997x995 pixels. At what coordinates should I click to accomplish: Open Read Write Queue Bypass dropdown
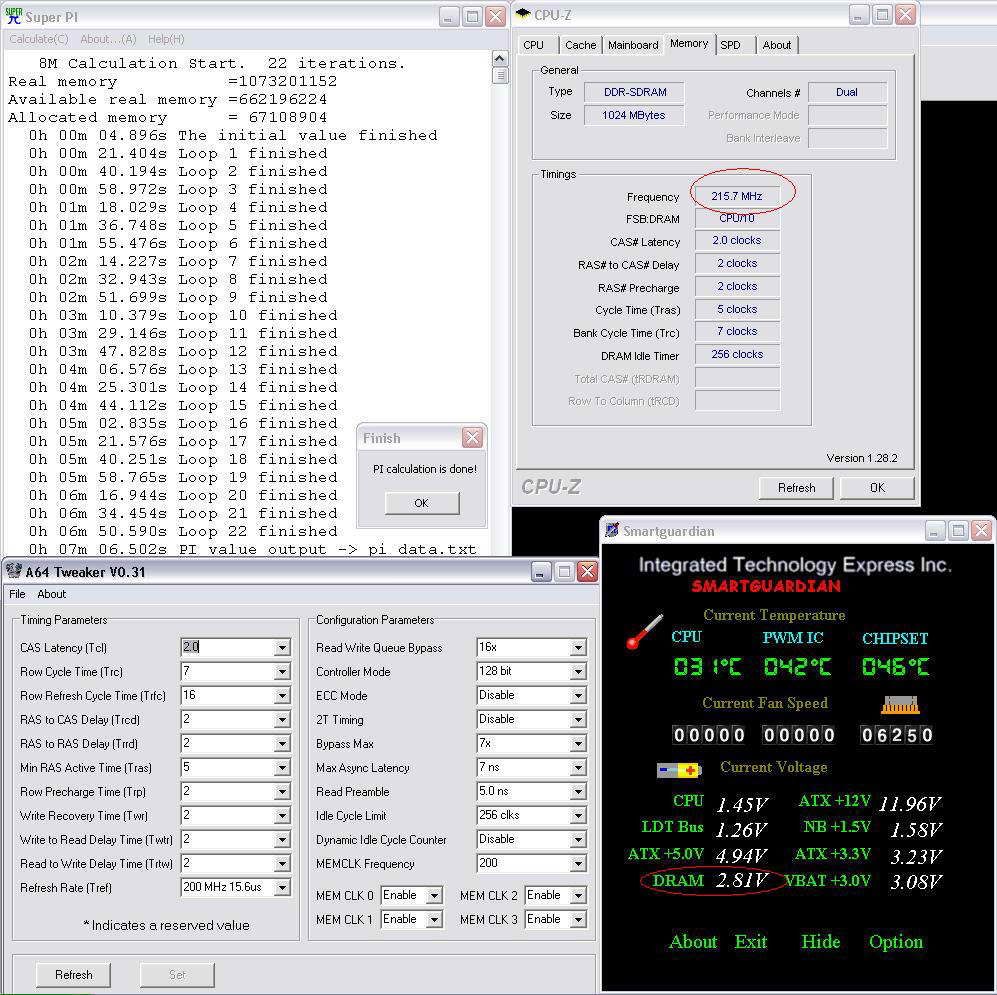click(578, 647)
